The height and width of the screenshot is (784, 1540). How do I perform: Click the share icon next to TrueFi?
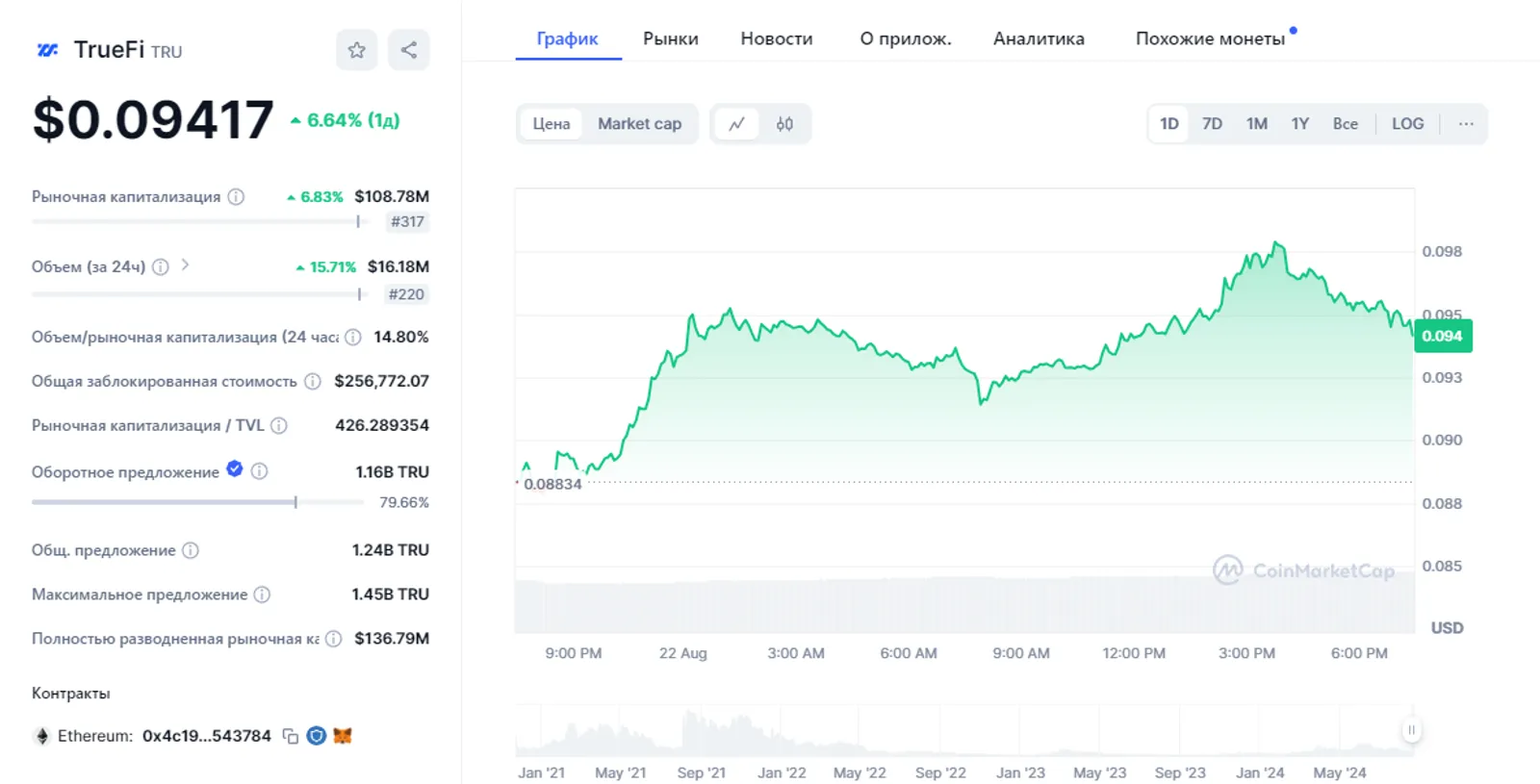point(409,50)
